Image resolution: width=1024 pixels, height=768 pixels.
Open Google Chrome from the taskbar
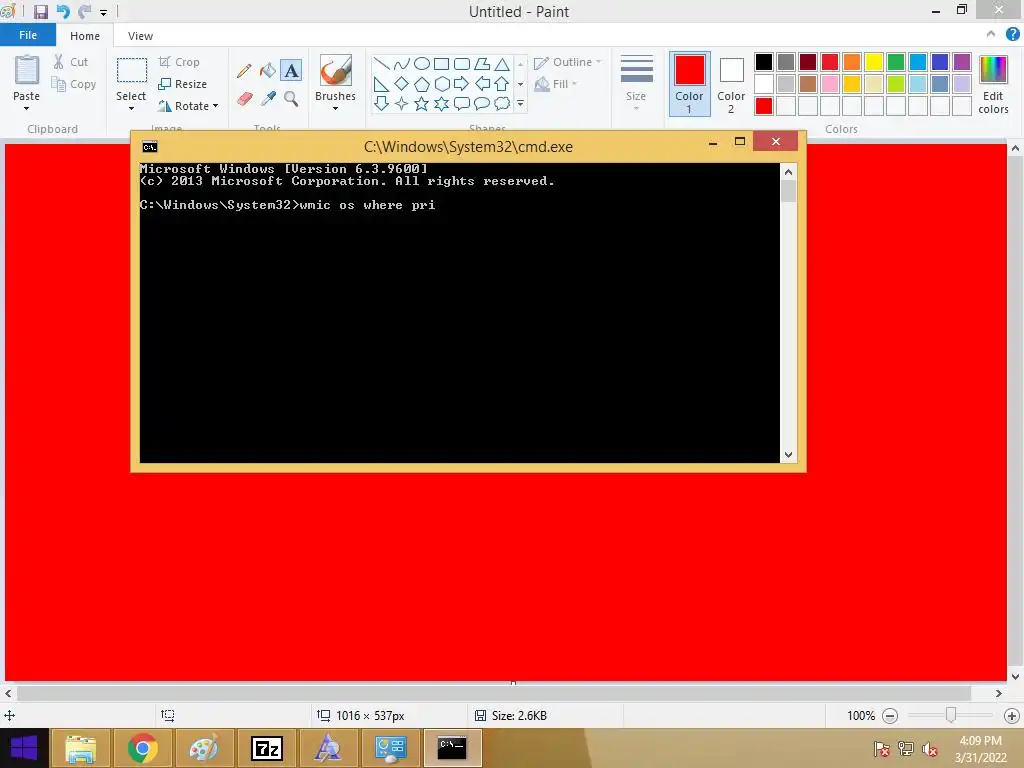(x=142, y=748)
